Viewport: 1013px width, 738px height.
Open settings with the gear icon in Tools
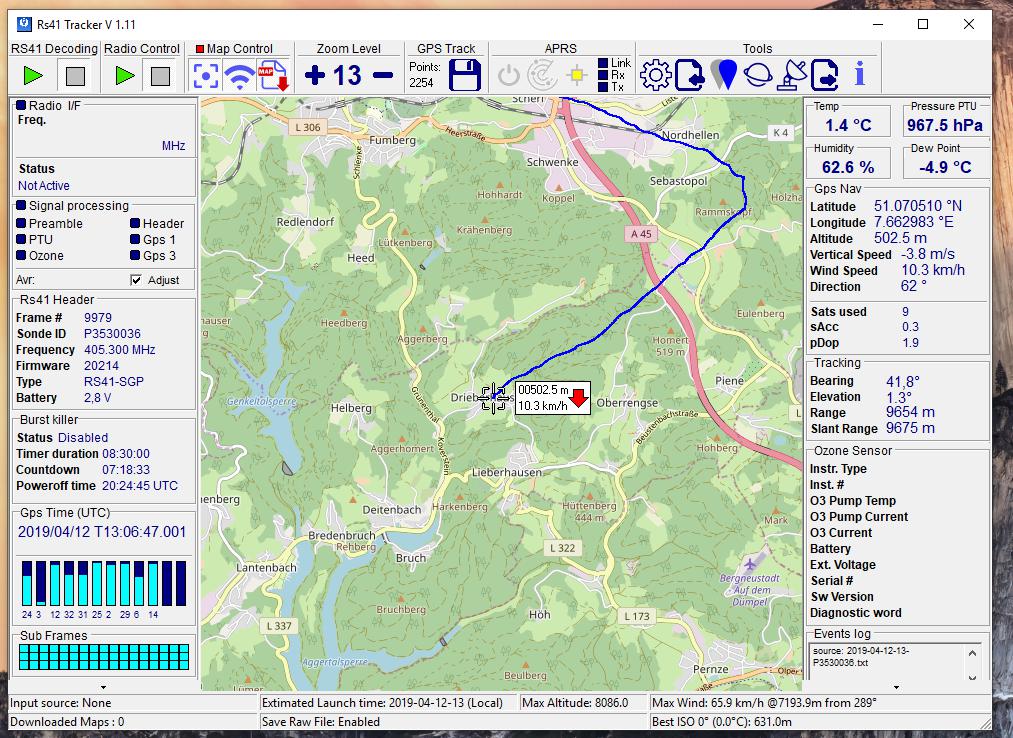(655, 75)
